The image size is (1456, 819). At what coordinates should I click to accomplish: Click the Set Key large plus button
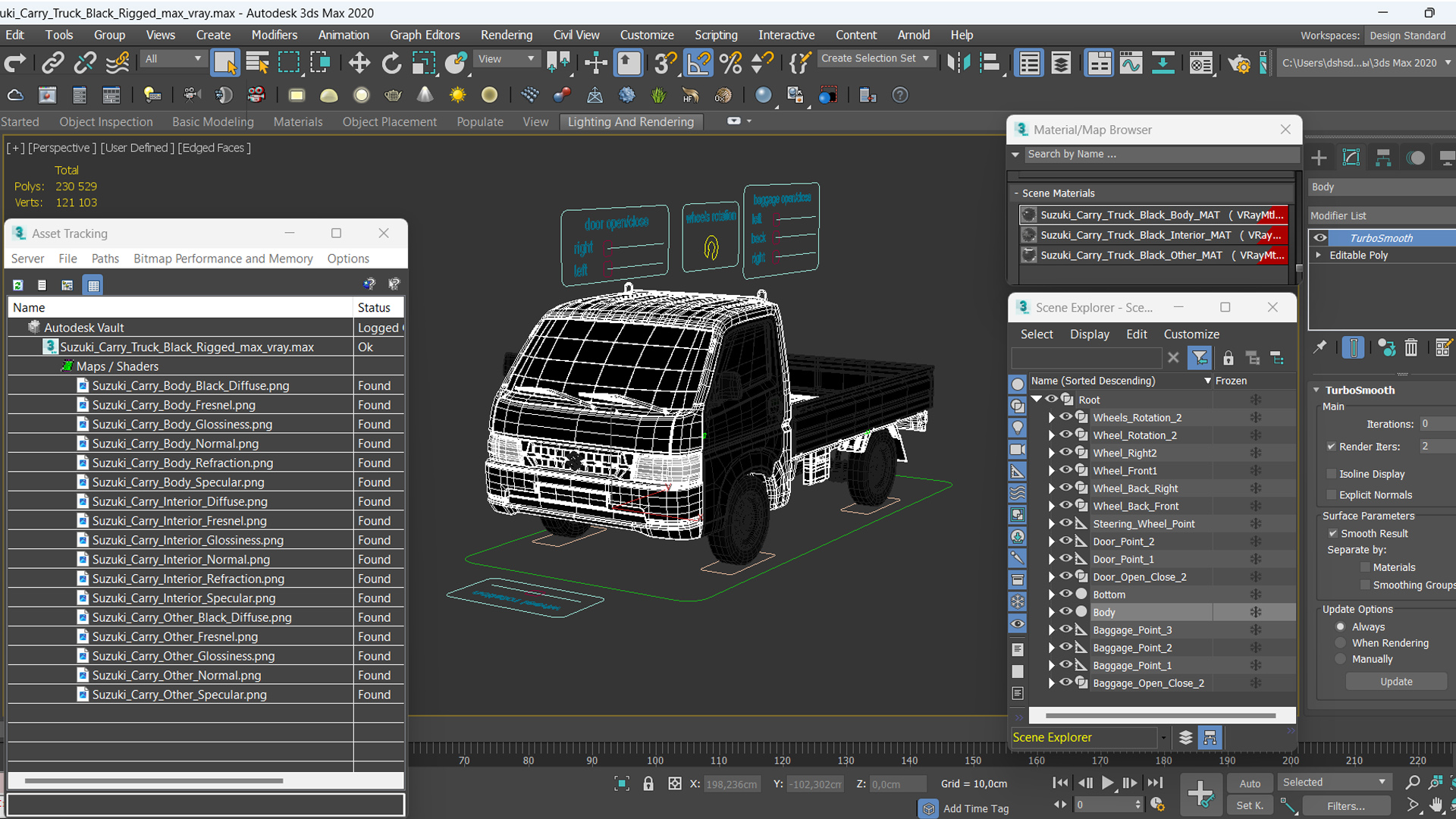coord(1200,795)
